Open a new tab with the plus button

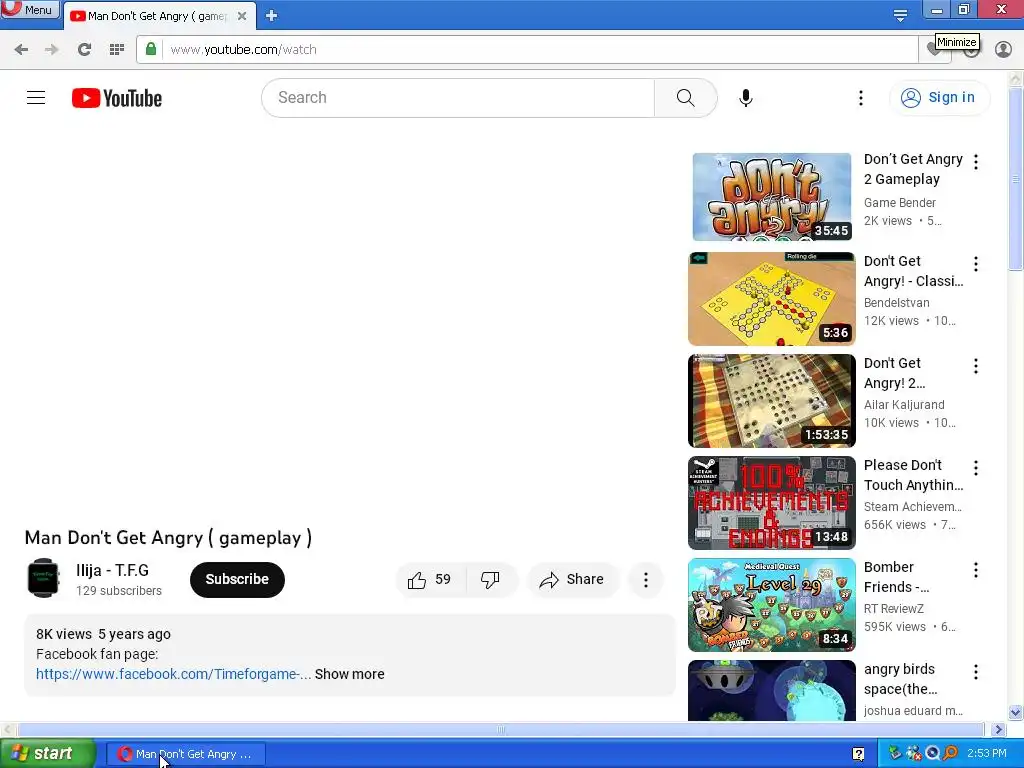coord(272,16)
